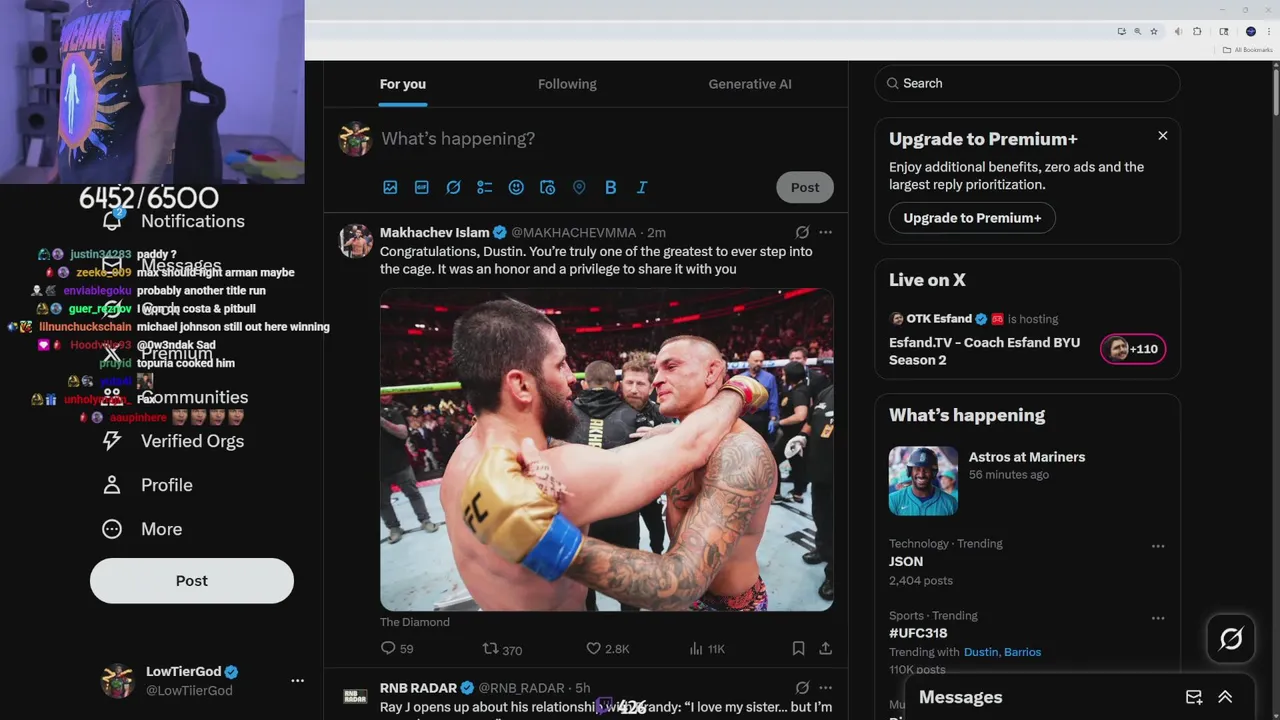Click the Grok enhance icon in composer

(x=453, y=187)
